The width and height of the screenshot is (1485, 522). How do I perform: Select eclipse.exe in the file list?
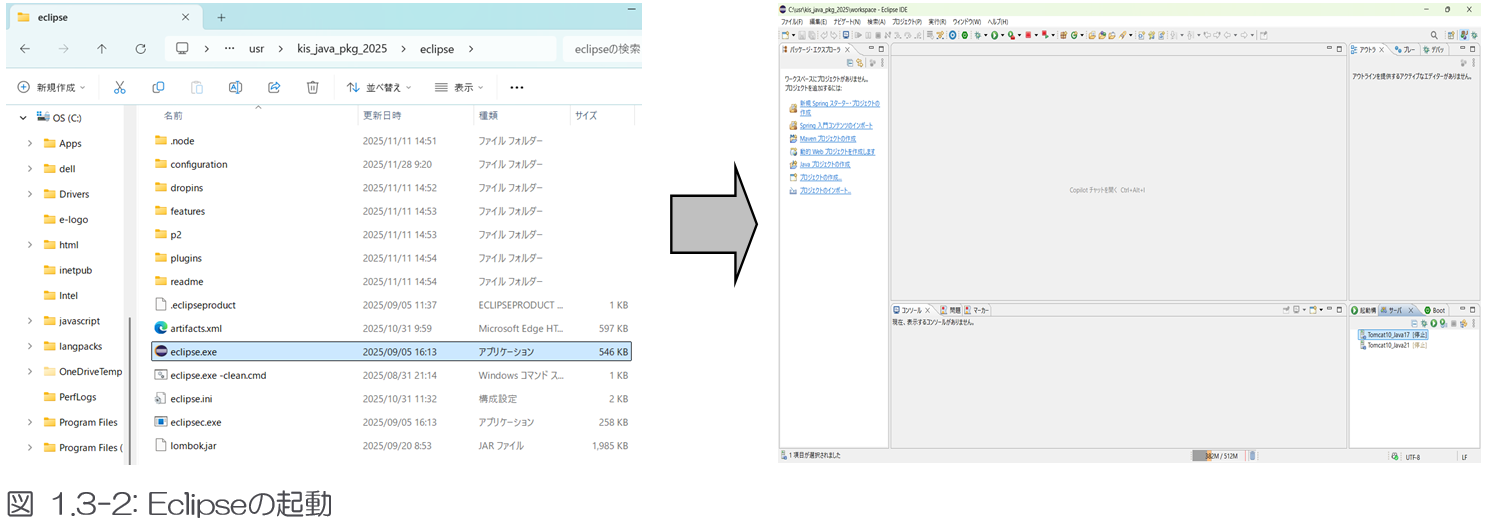pos(193,352)
